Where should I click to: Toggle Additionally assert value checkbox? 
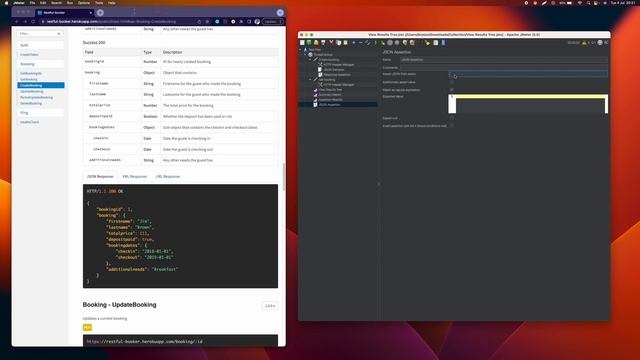click(x=451, y=82)
